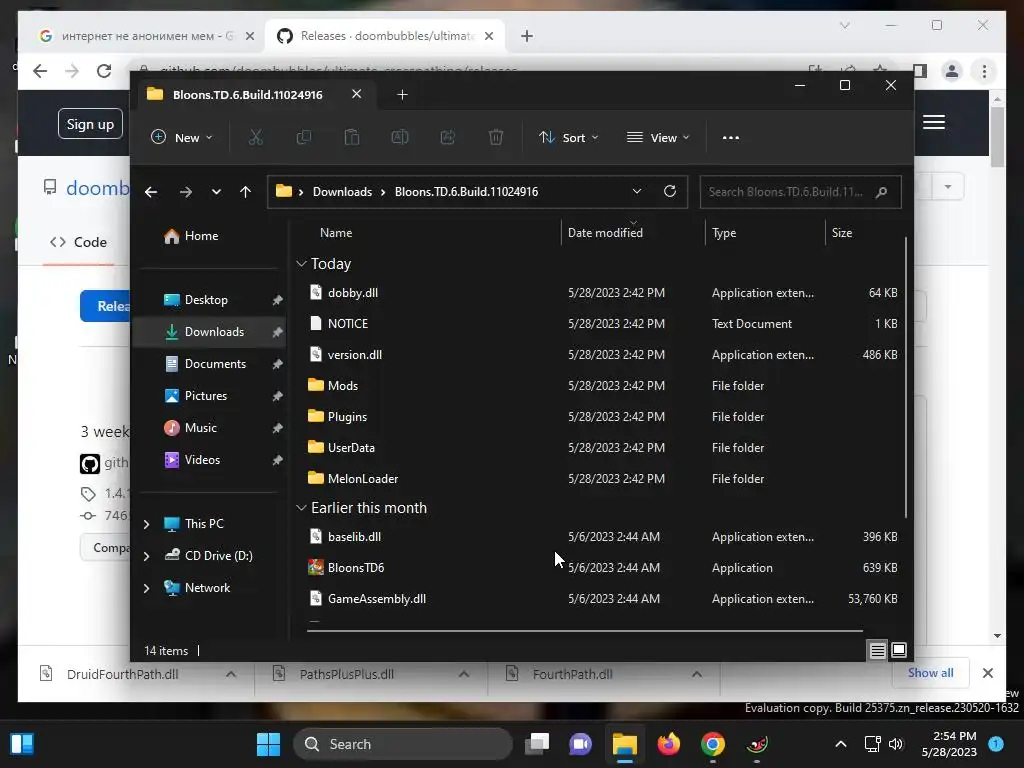This screenshot has width=1024, height=768.
Task: Click the Paste clipboard icon in Explorer toolbar
Action: (352, 137)
